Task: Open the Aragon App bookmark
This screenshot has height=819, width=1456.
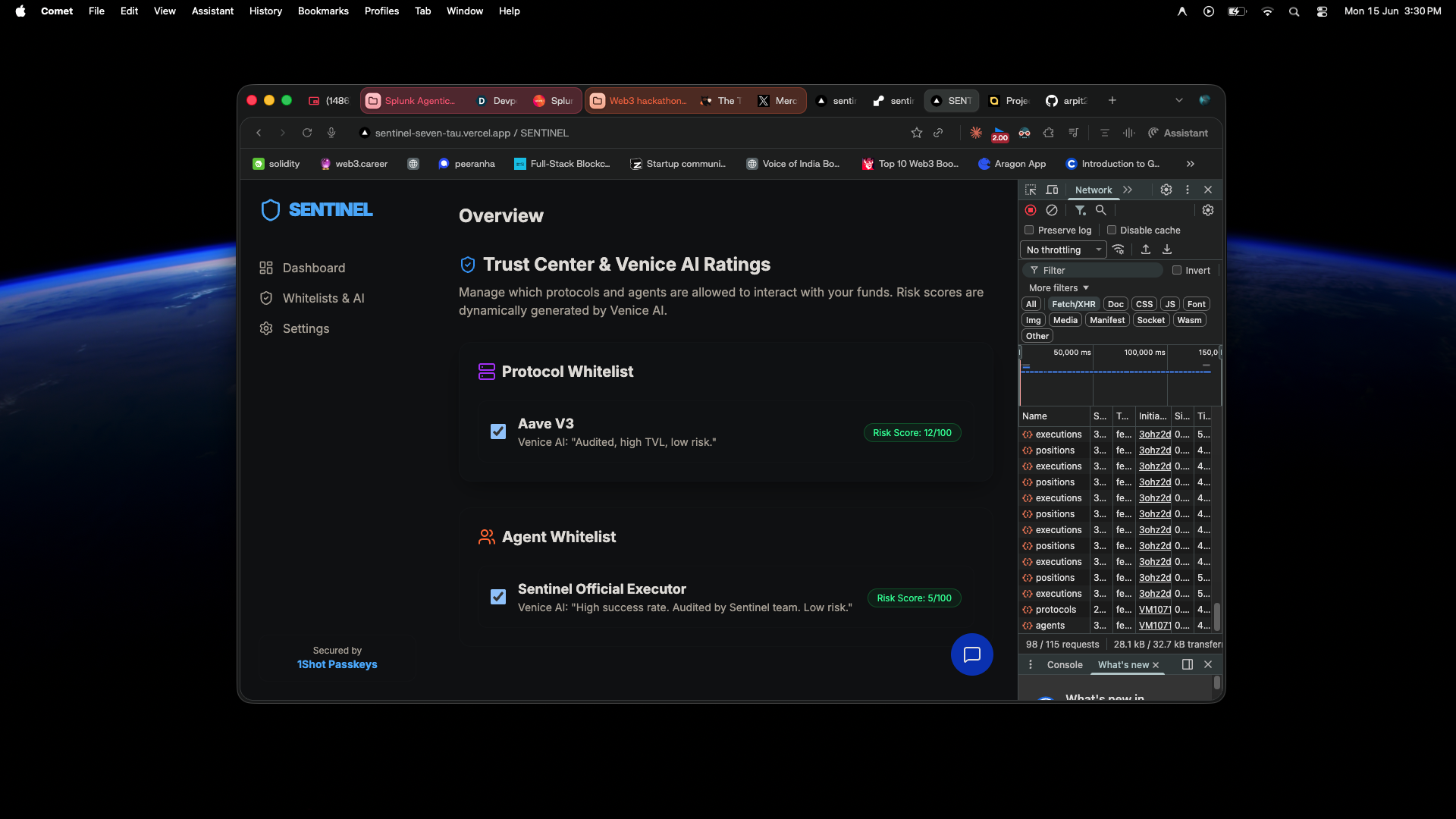Action: coord(1012,164)
